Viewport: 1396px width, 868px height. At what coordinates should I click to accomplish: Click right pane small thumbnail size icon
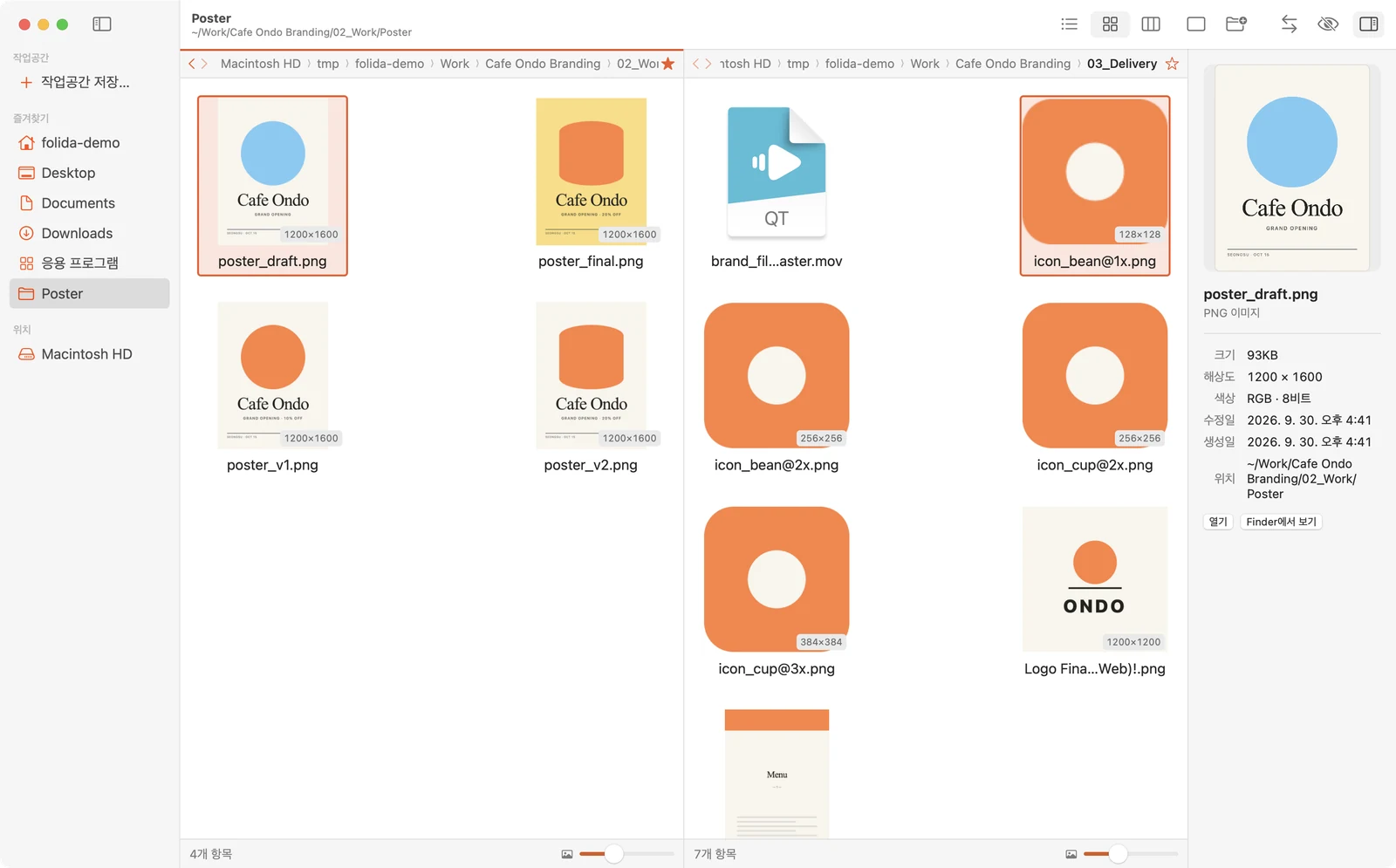pos(1071,854)
